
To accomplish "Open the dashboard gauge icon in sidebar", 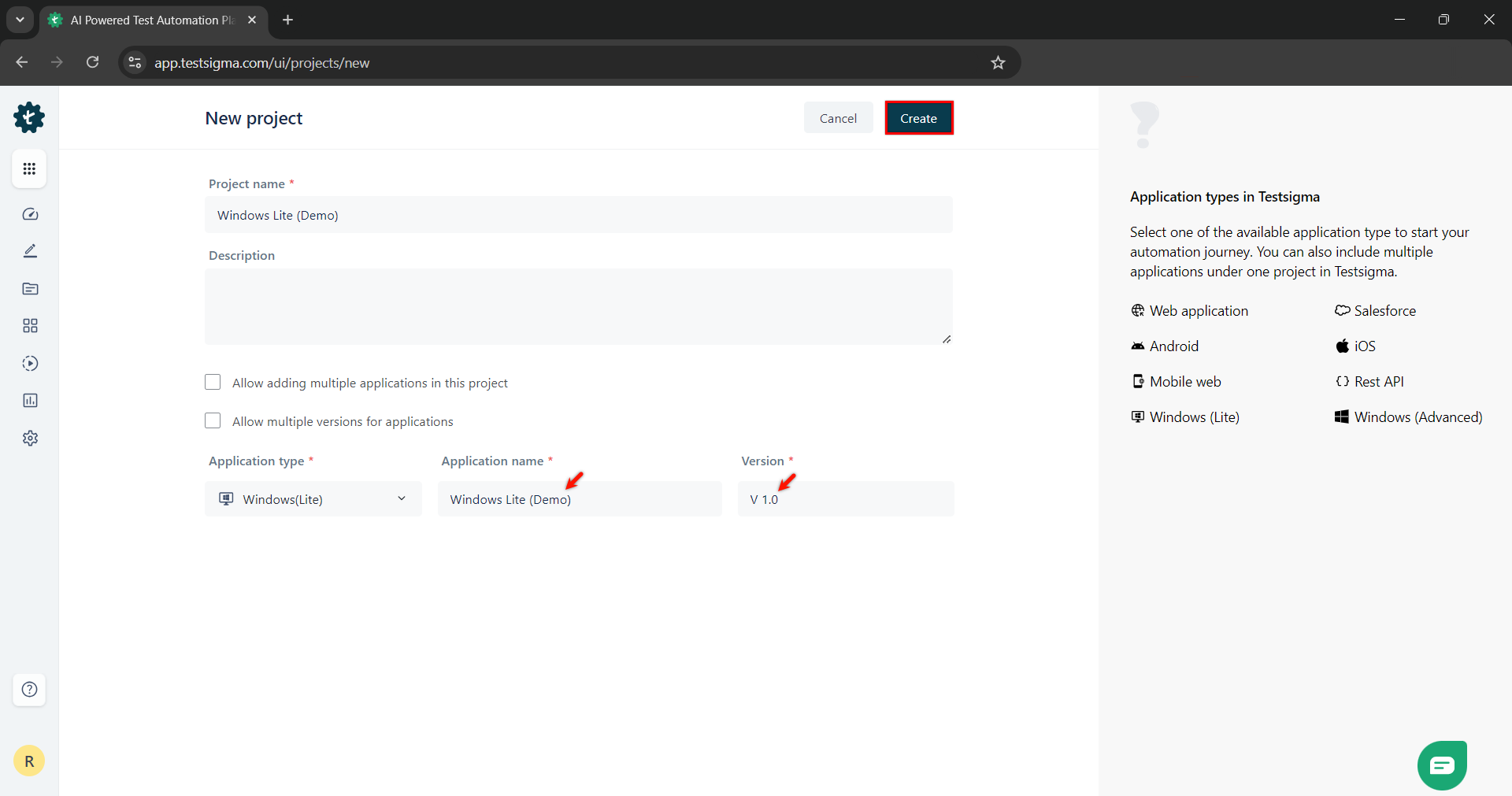I will click(30, 214).
